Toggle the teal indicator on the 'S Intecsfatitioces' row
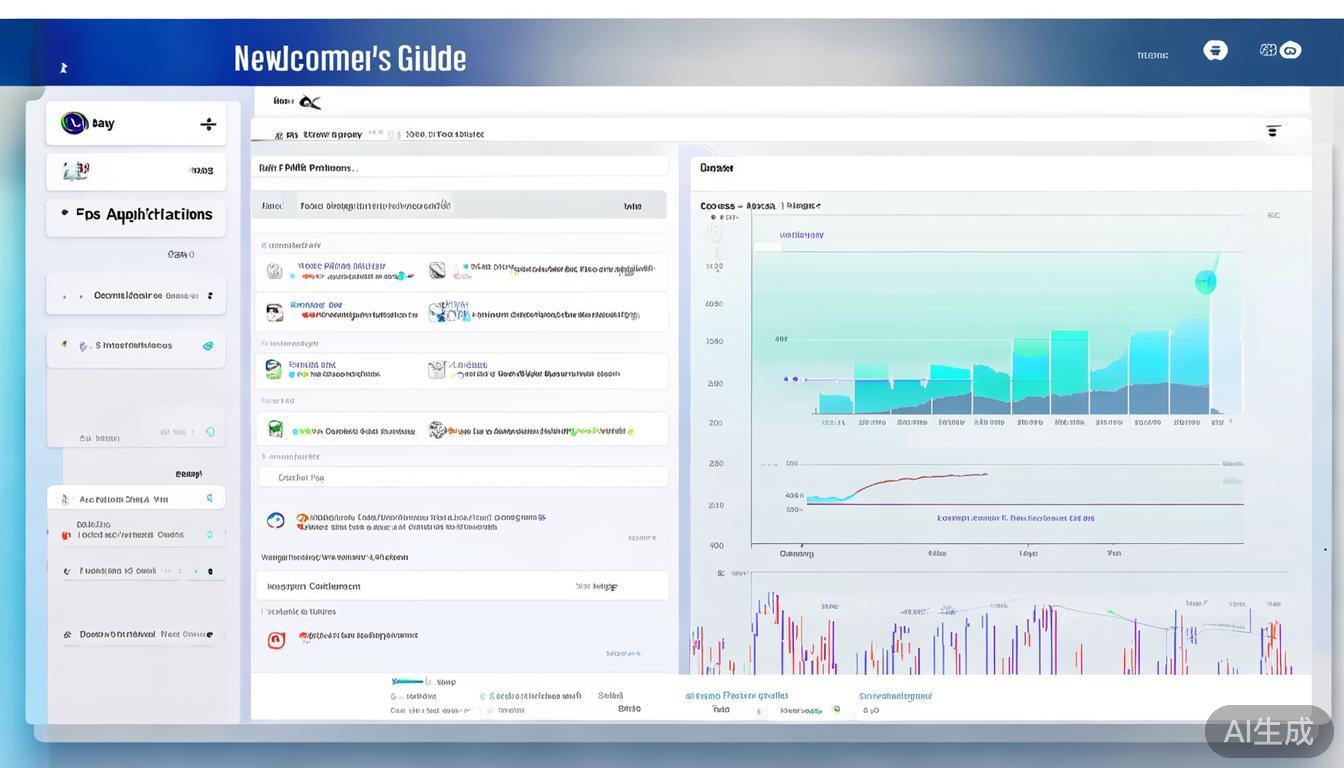Image resolution: width=1344 pixels, height=768 pixels. point(208,346)
